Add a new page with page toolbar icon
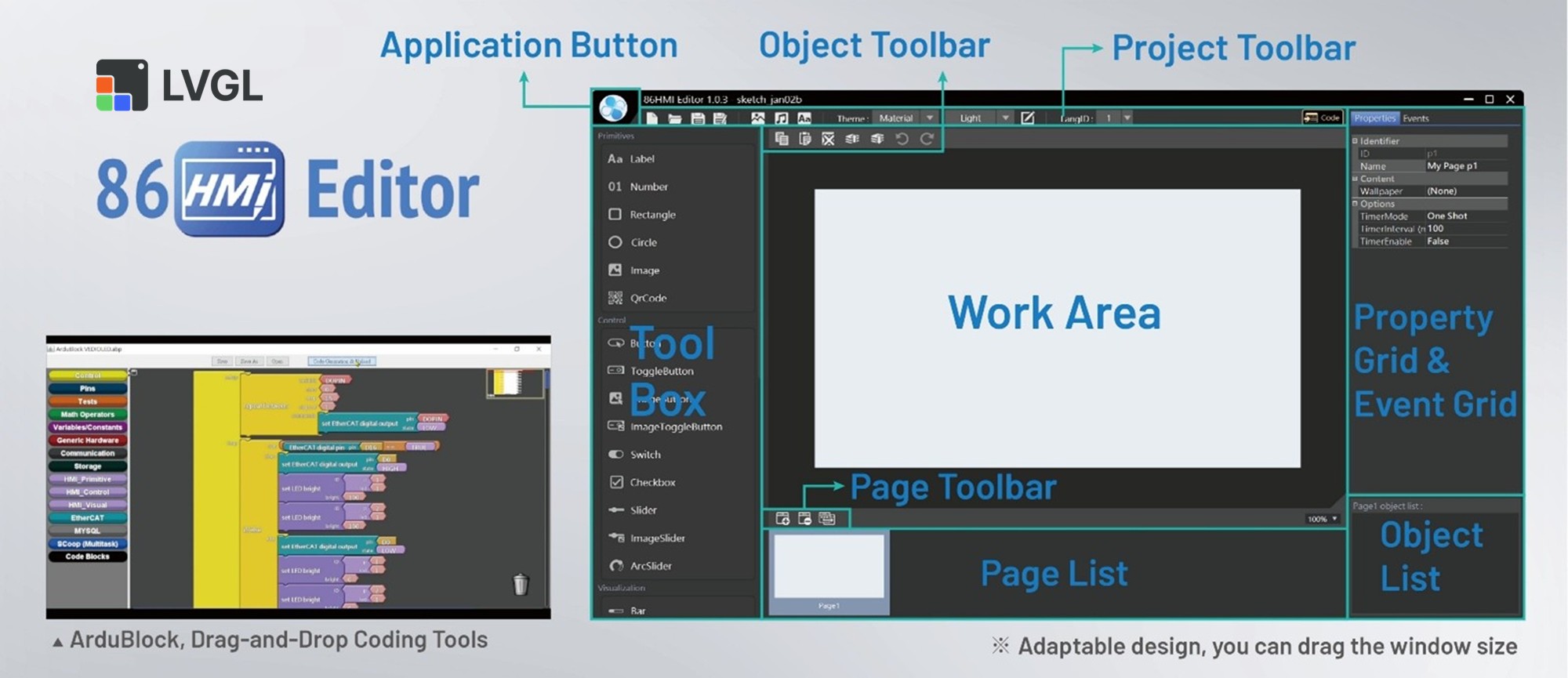Image resolution: width=1568 pixels, height=678 pixels. pos(782,518)
